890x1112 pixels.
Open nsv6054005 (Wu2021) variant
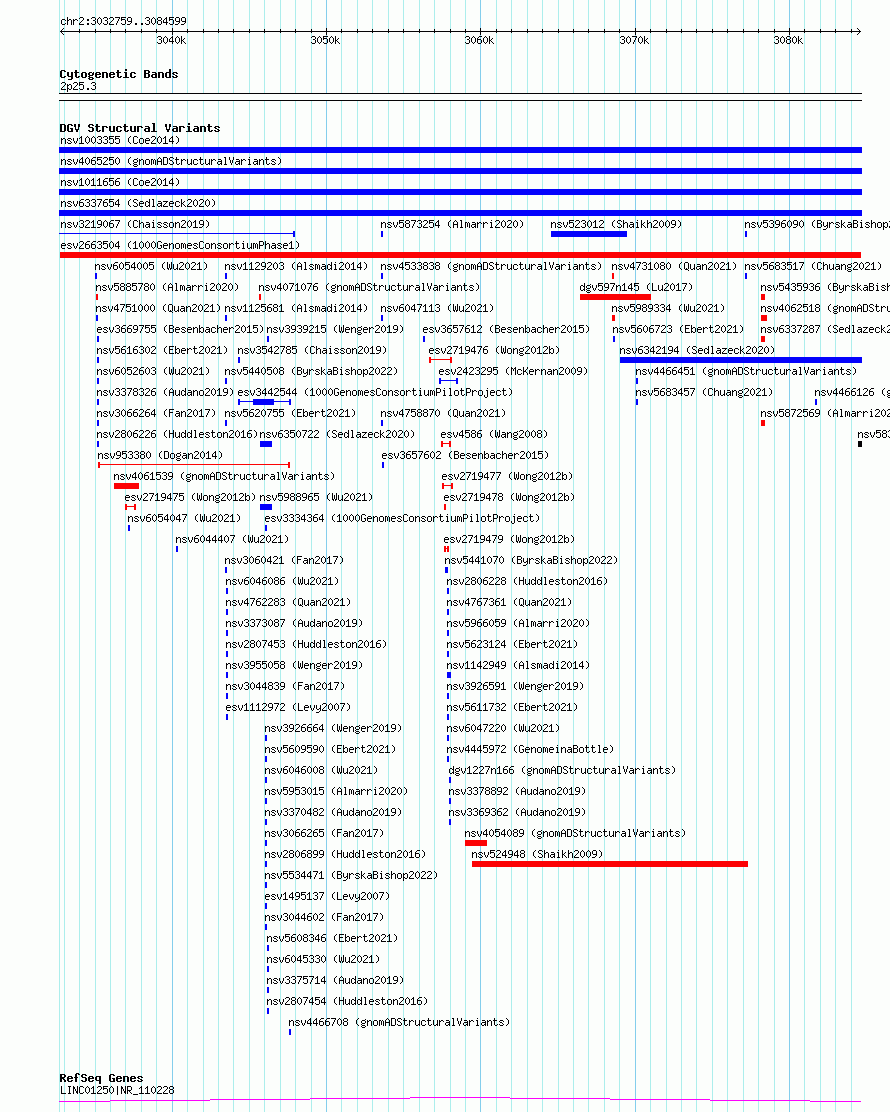tap(151, 267)
